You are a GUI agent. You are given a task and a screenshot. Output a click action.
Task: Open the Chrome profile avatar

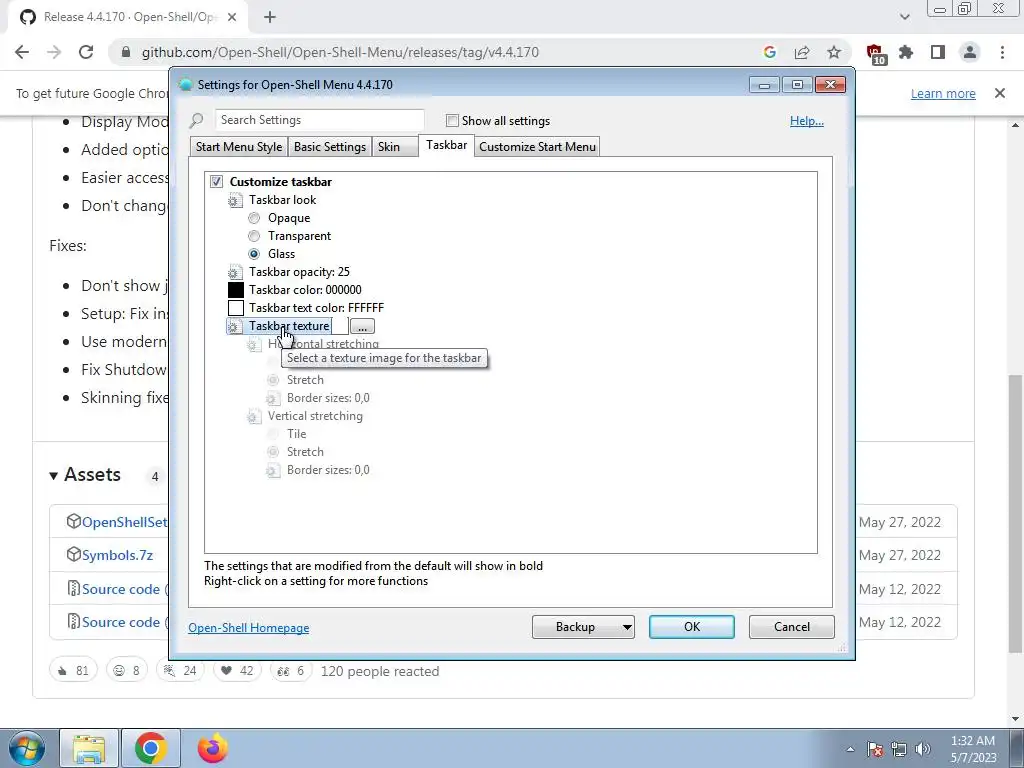(x=970, y=52)
